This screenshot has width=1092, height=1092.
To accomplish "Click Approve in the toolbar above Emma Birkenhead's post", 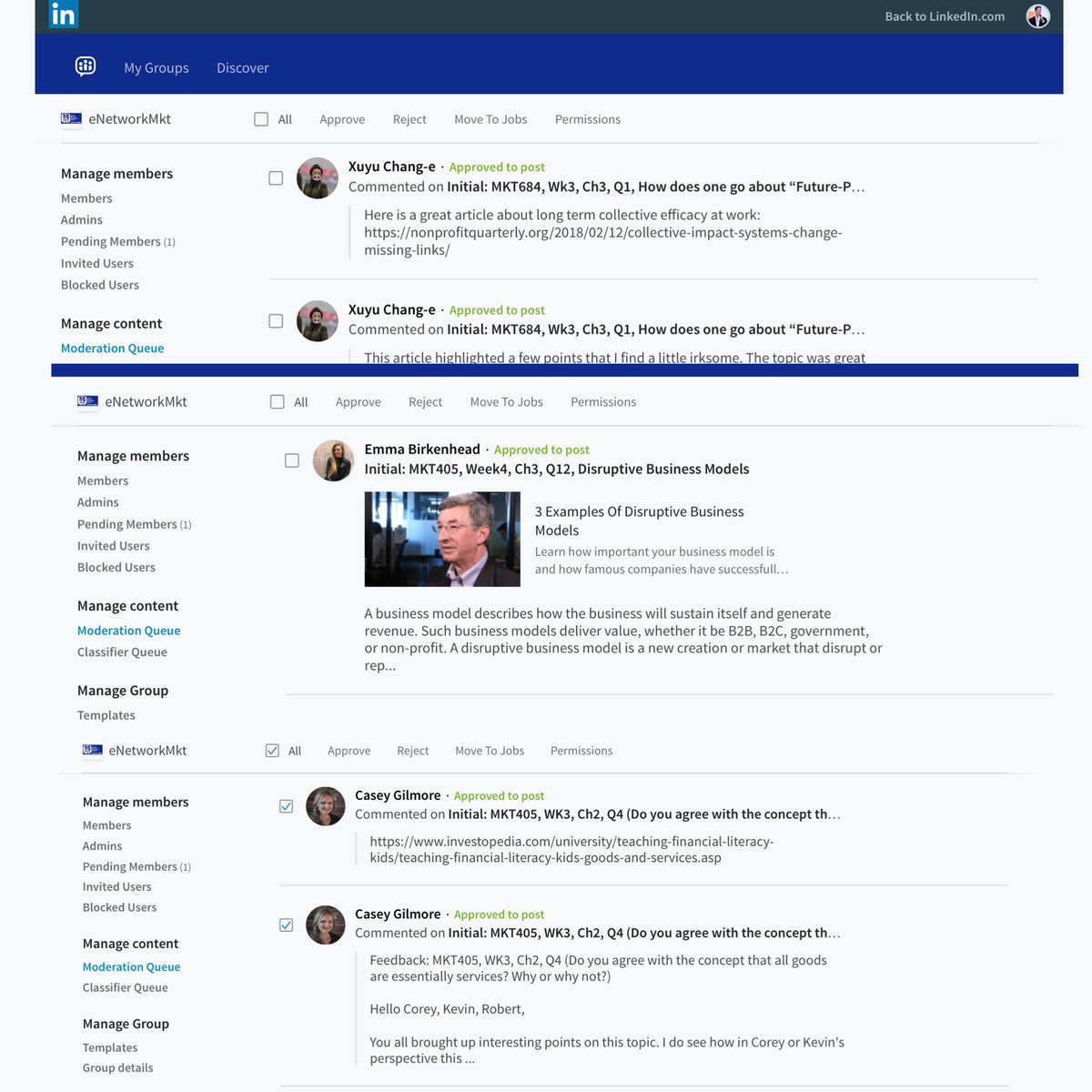I will [359, 401].
